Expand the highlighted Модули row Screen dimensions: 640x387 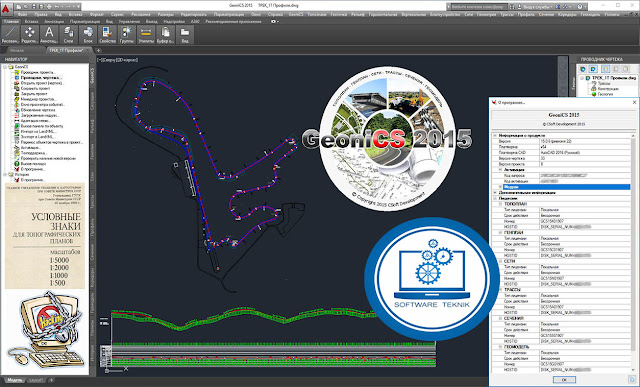tap(500, 187)
